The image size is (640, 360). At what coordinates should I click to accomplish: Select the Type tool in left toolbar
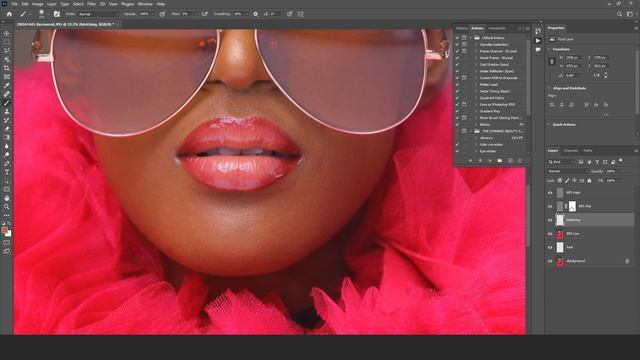tap(7, 172)
